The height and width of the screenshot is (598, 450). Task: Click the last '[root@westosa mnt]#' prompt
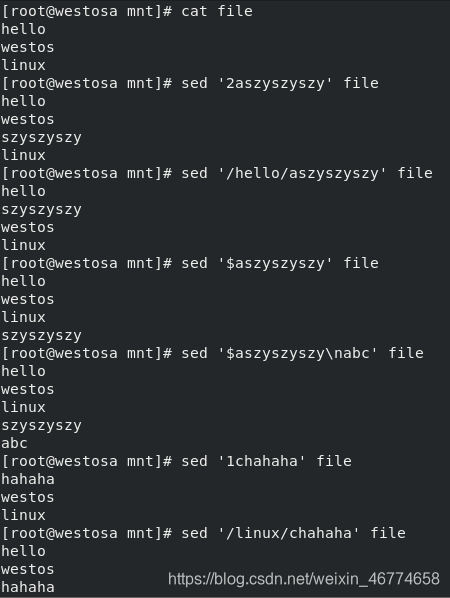(x=87, y=533)
